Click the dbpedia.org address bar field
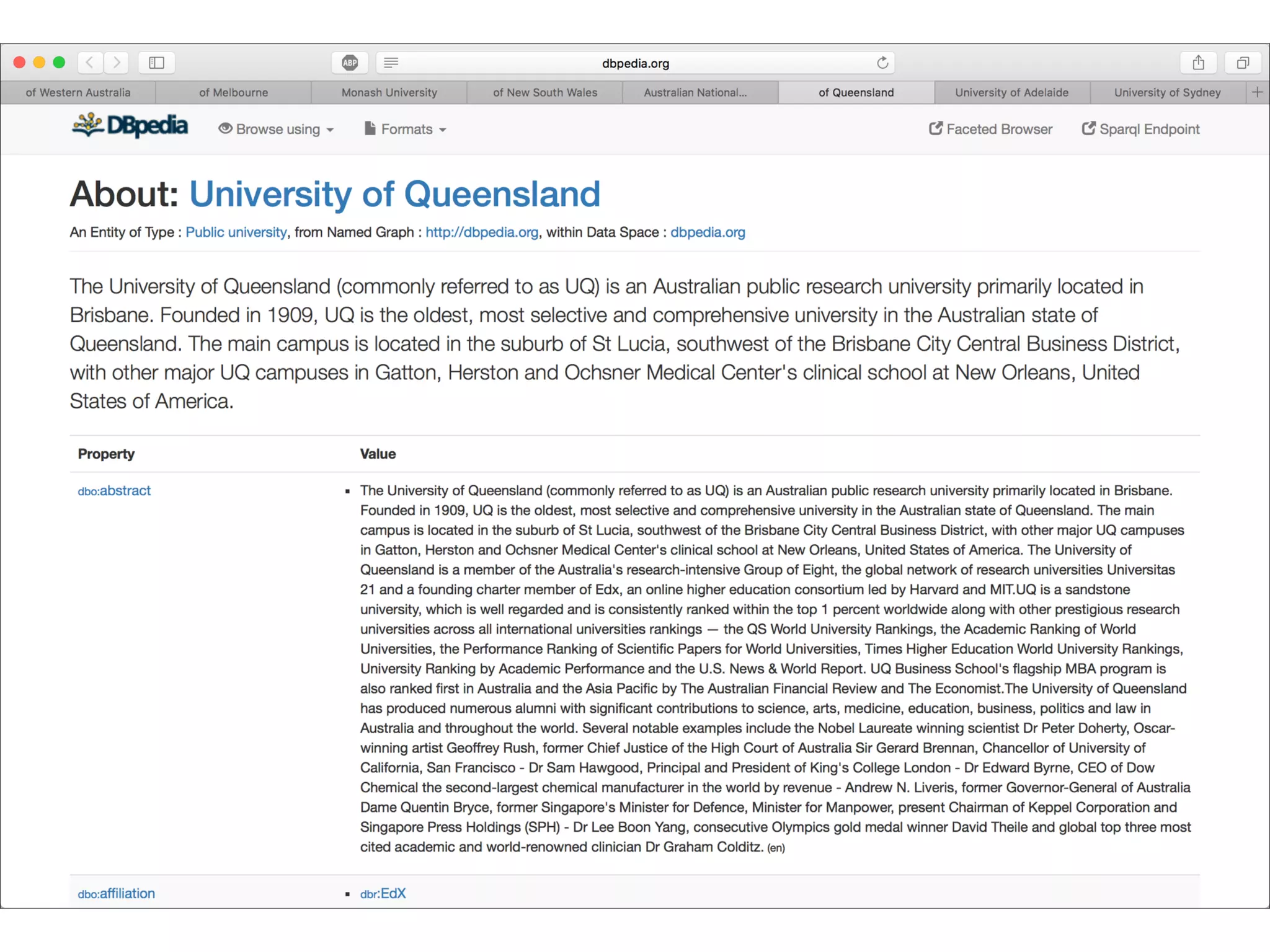The height and width of the screenshot is (952, 1270). tap(635, 63)
